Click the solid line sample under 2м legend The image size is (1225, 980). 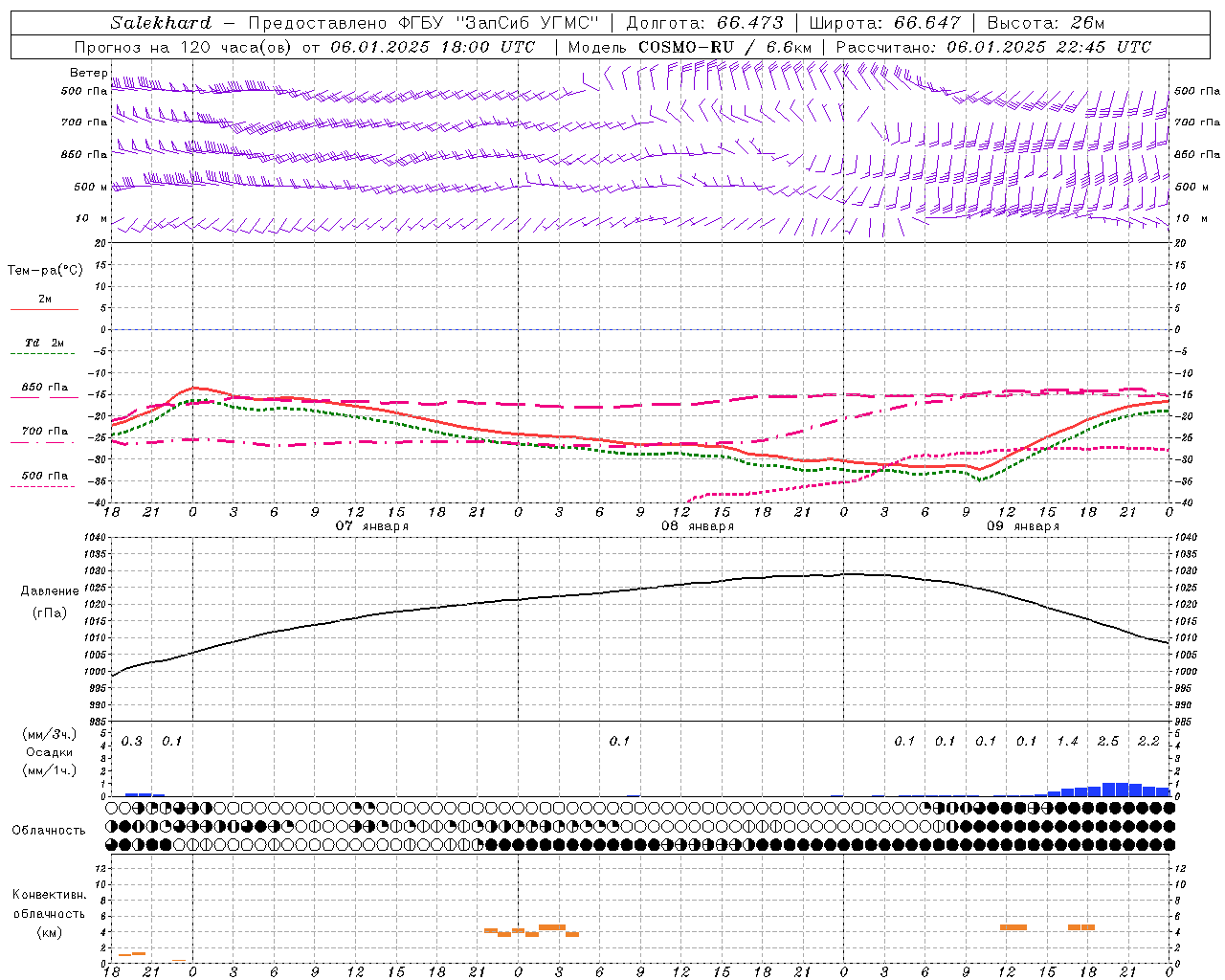44,310
